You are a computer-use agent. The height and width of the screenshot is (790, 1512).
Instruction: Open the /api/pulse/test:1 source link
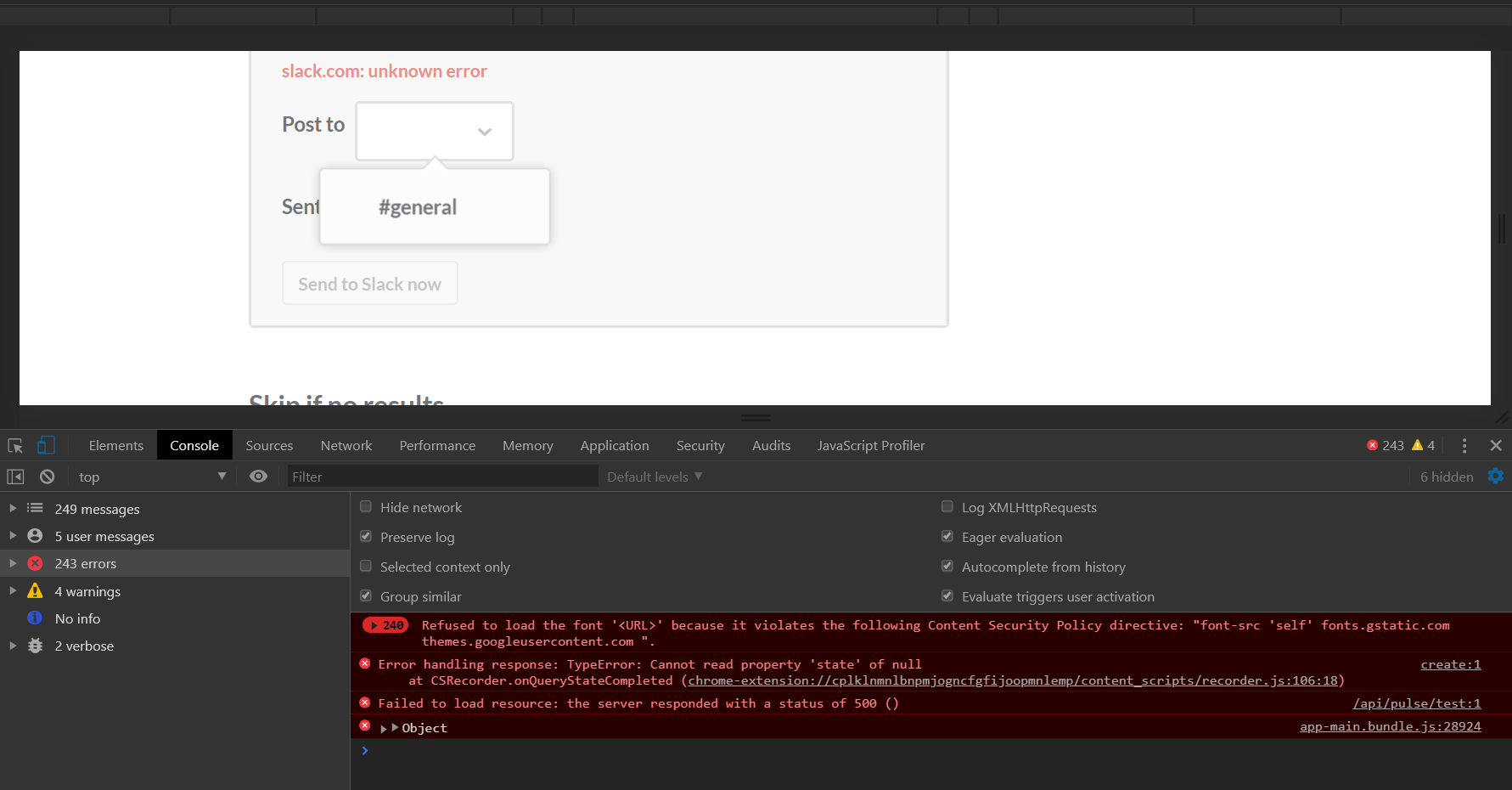point(1417,703)
